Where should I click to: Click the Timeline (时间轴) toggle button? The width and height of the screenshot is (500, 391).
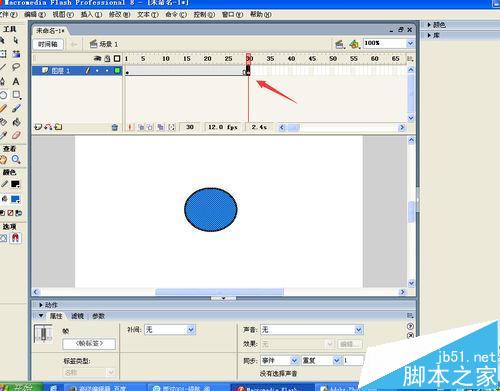(x=48, y=44)
